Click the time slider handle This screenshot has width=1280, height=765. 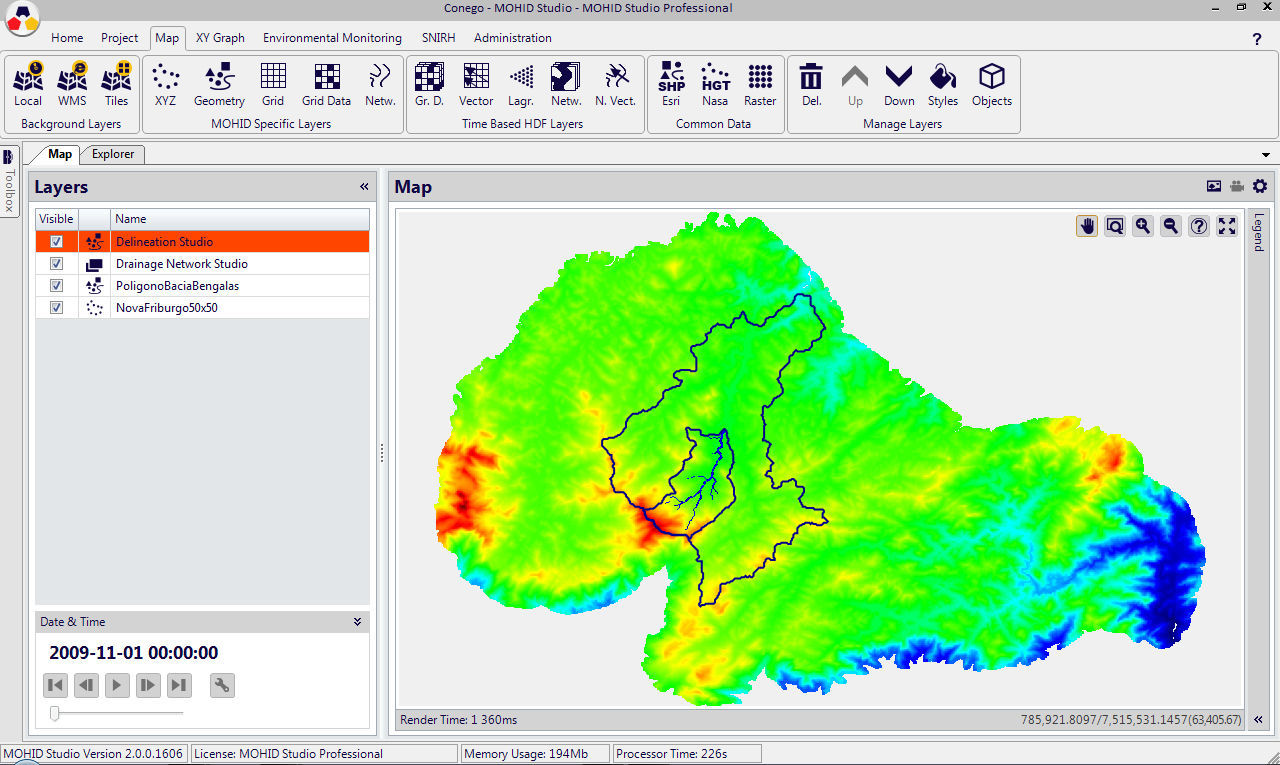pyautogui.click(x=55, y=713)
